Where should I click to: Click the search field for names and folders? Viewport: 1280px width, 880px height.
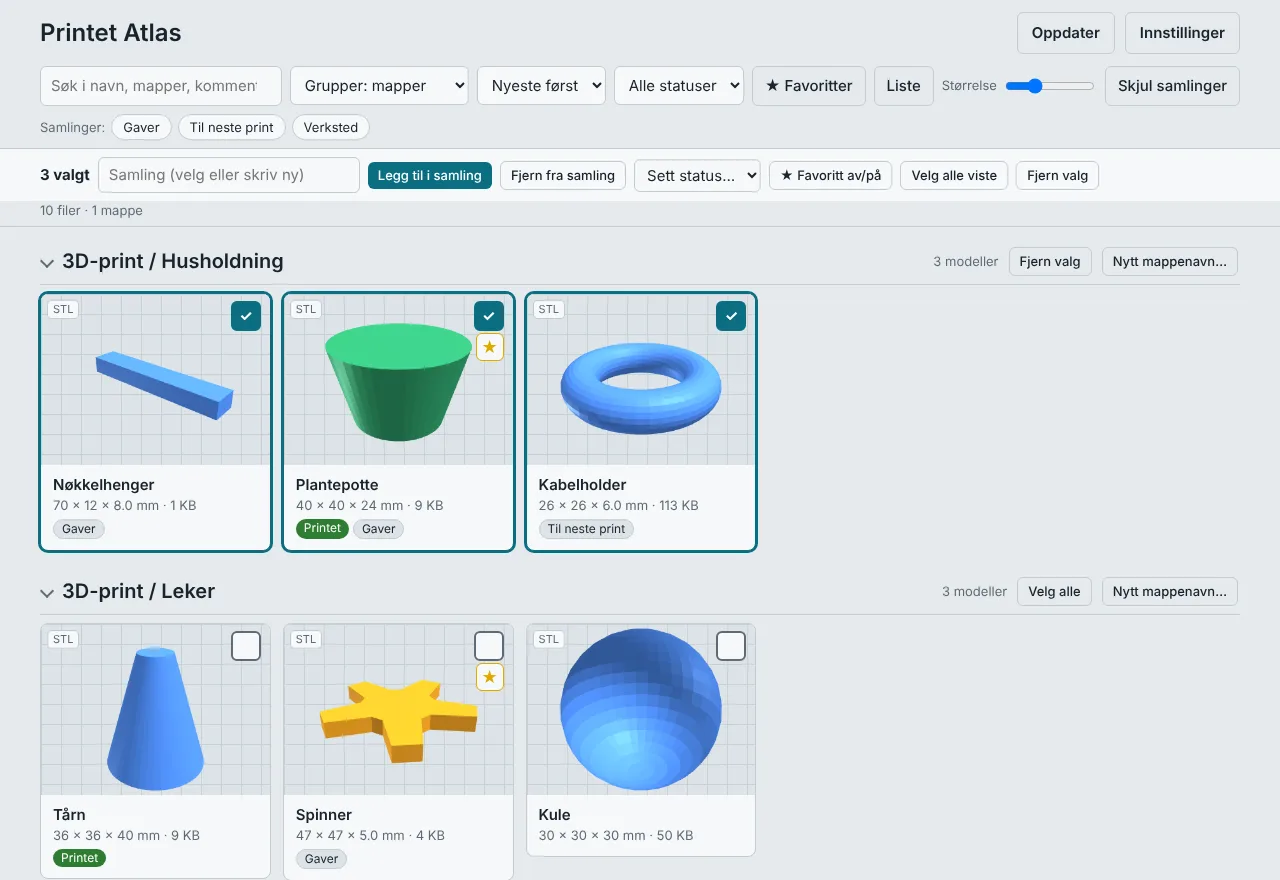[161, 86]
